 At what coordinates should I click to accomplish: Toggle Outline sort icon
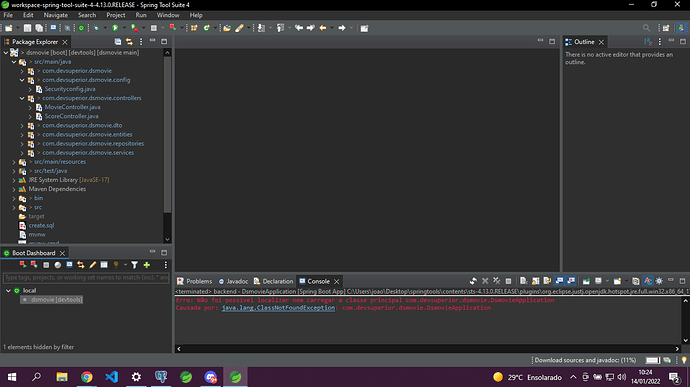[648, 42]
